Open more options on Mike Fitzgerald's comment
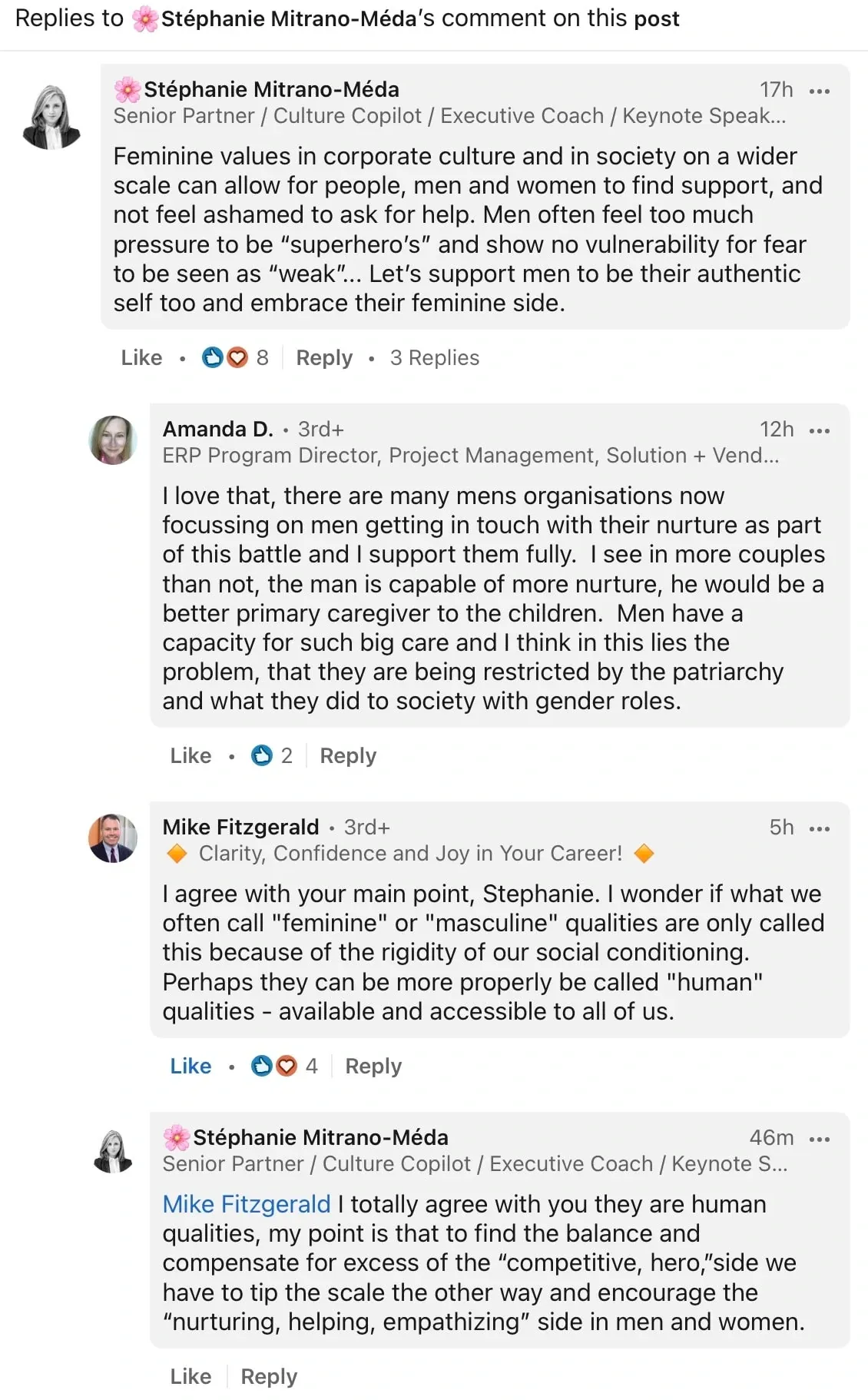This screenshot has width=868, height=1400. [x=820, y=828]
